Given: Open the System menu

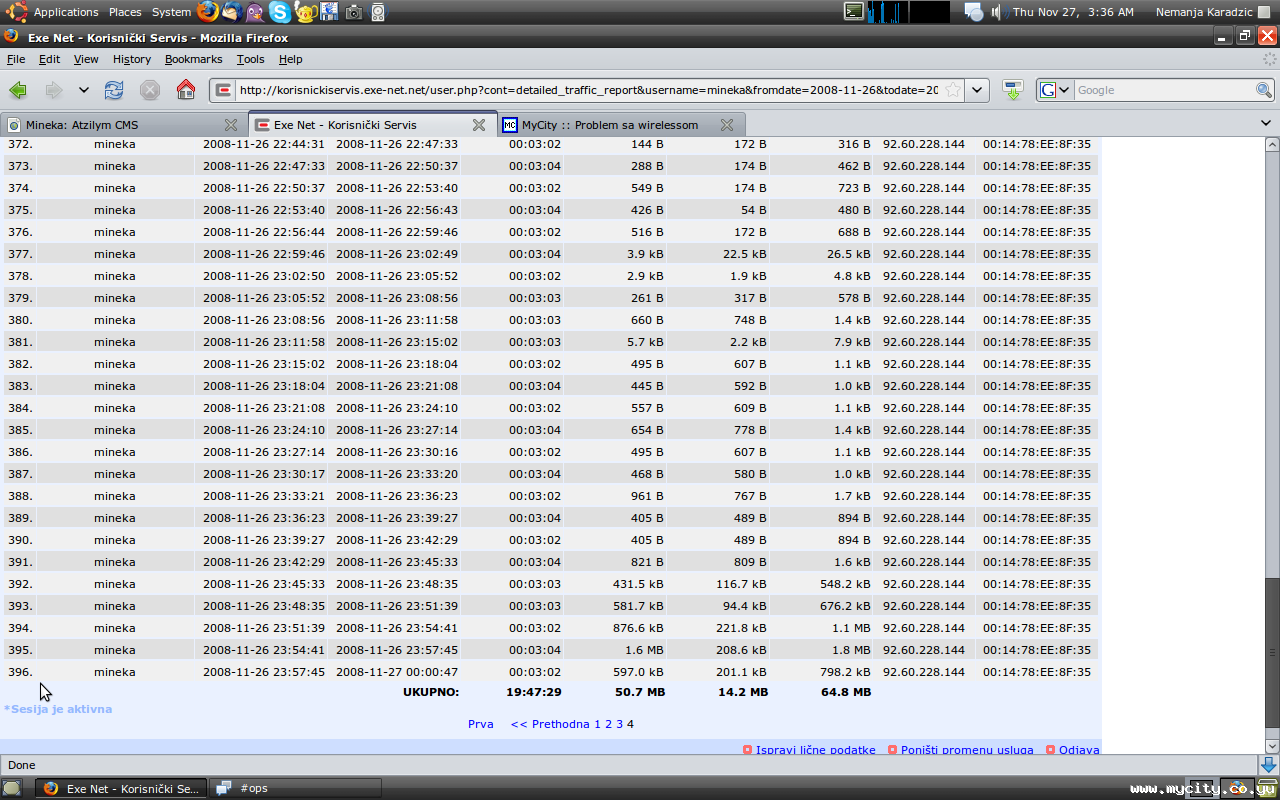Looking at the screenshot, I should (171, 12).
